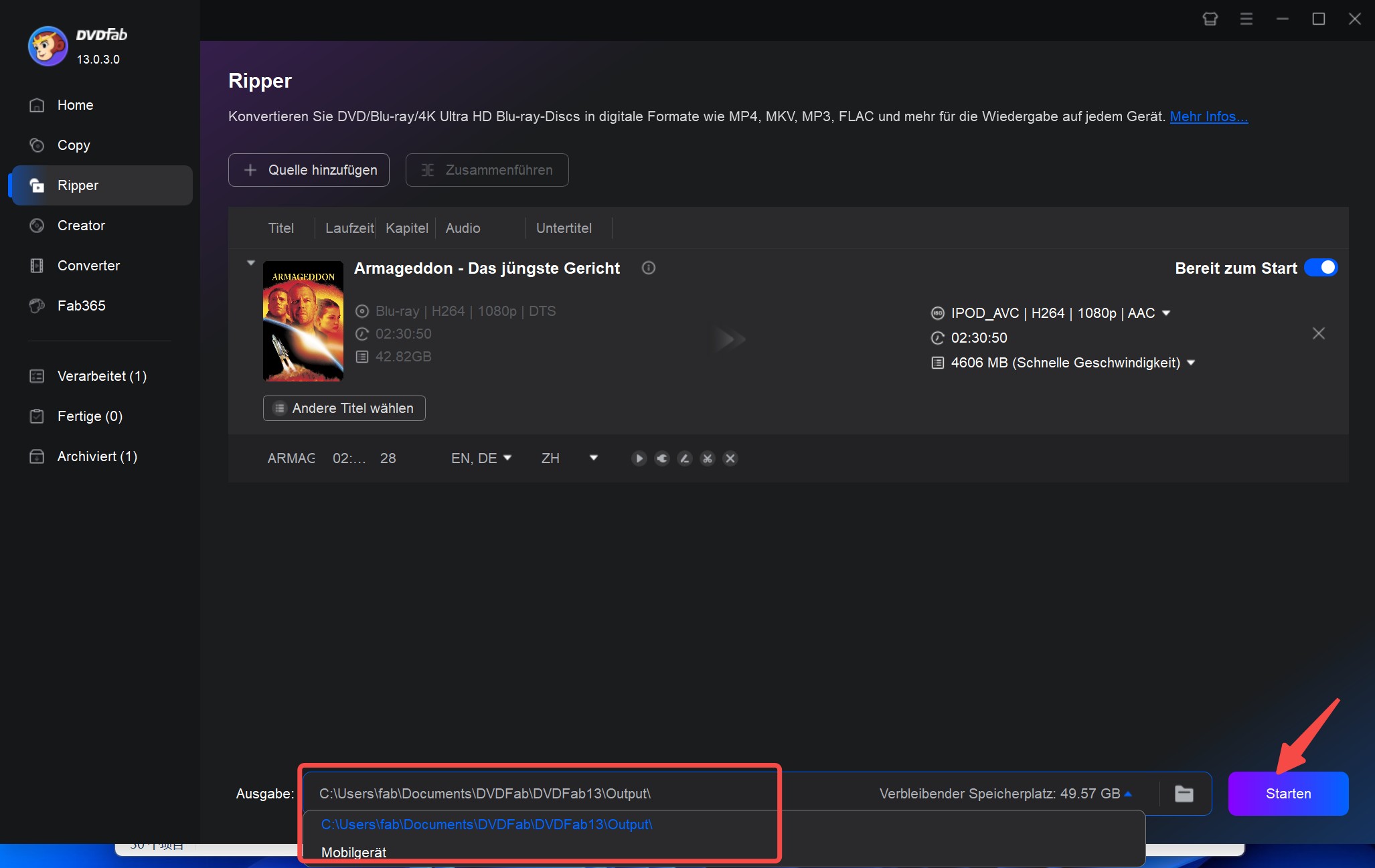The height and width of the screenshot is (868, 1375).
Task: Open the 4606 MB output size dropdown
Action: point(1191,363)
